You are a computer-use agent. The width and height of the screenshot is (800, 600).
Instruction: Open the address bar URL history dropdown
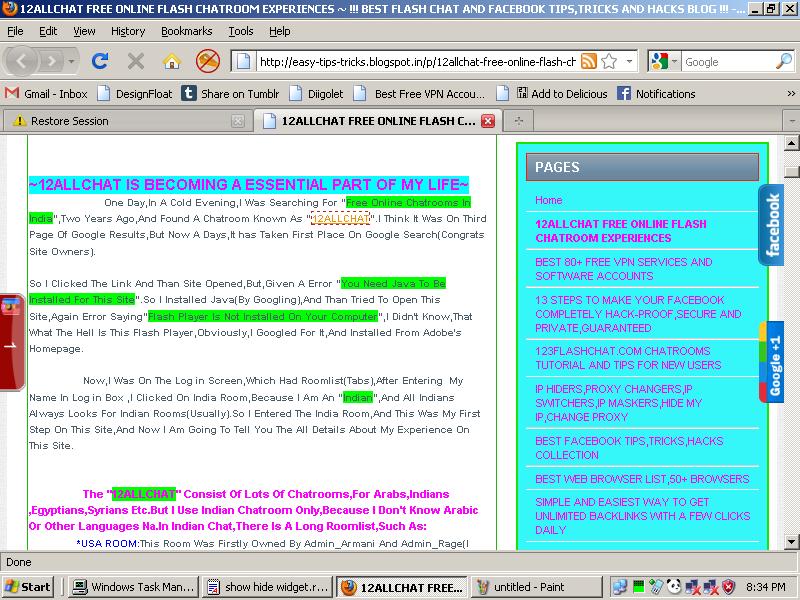[x=630, y=62]
